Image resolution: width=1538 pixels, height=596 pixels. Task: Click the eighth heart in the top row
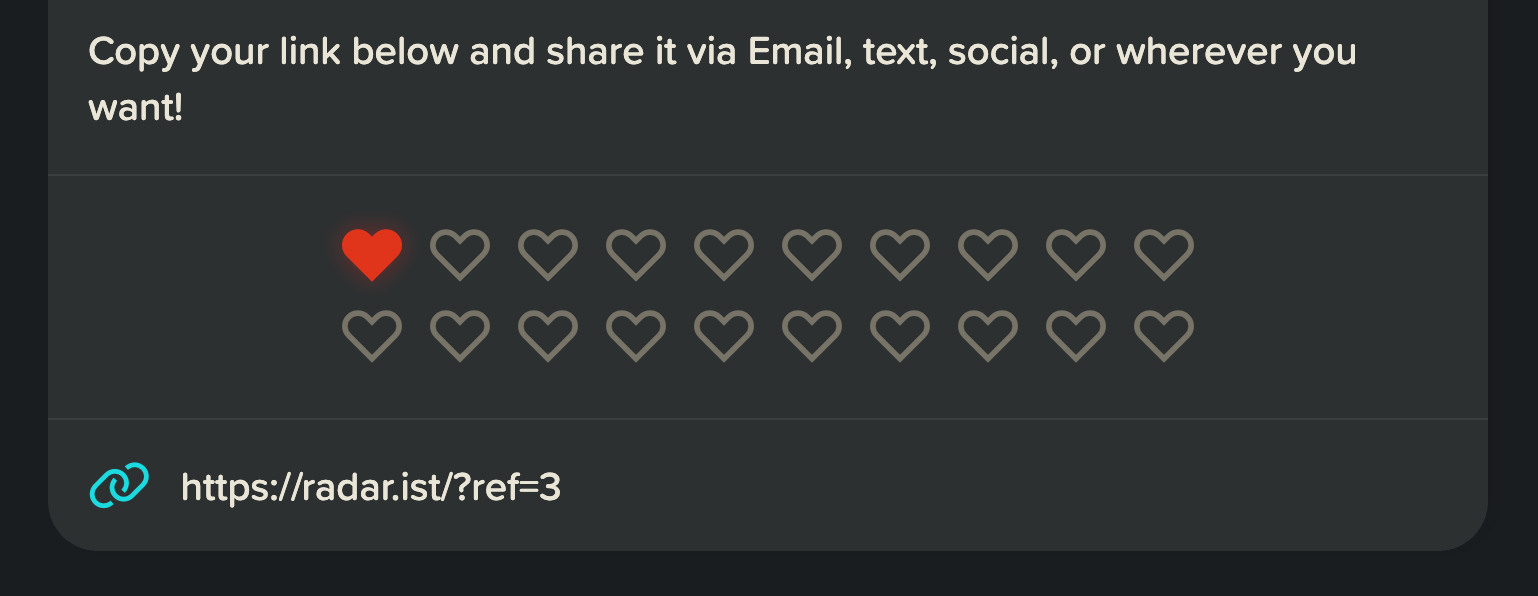tap(988, 254)
